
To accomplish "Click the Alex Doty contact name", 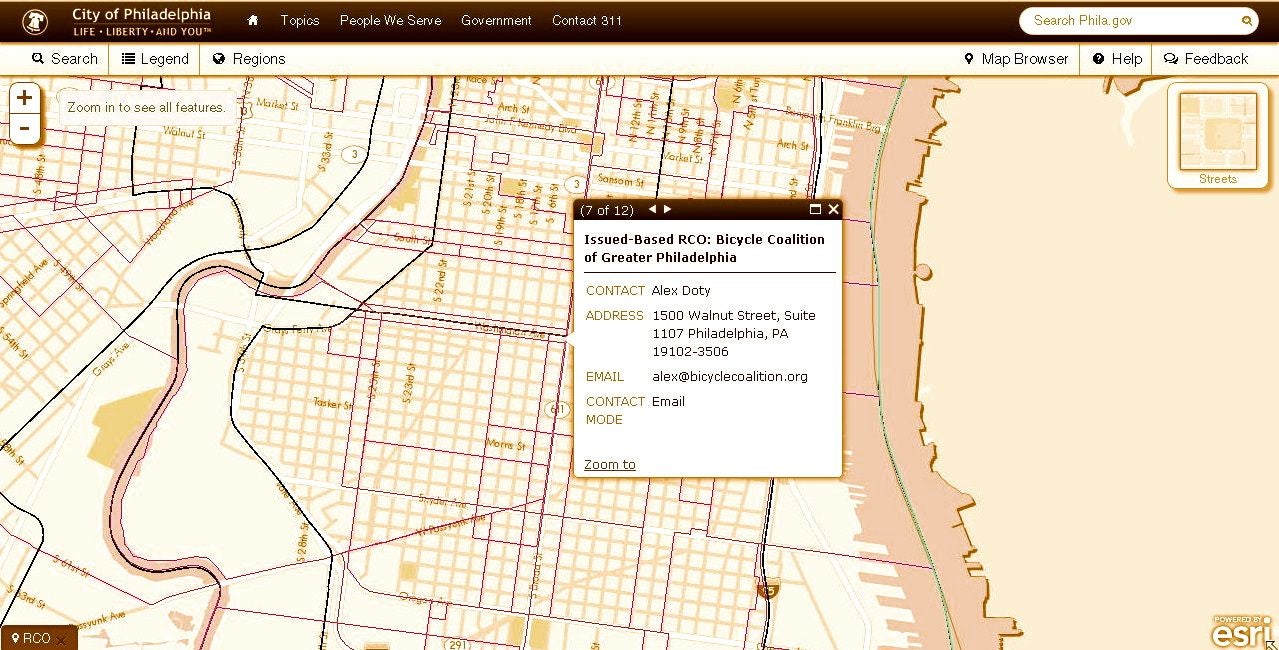I will [x=681, y=291].
